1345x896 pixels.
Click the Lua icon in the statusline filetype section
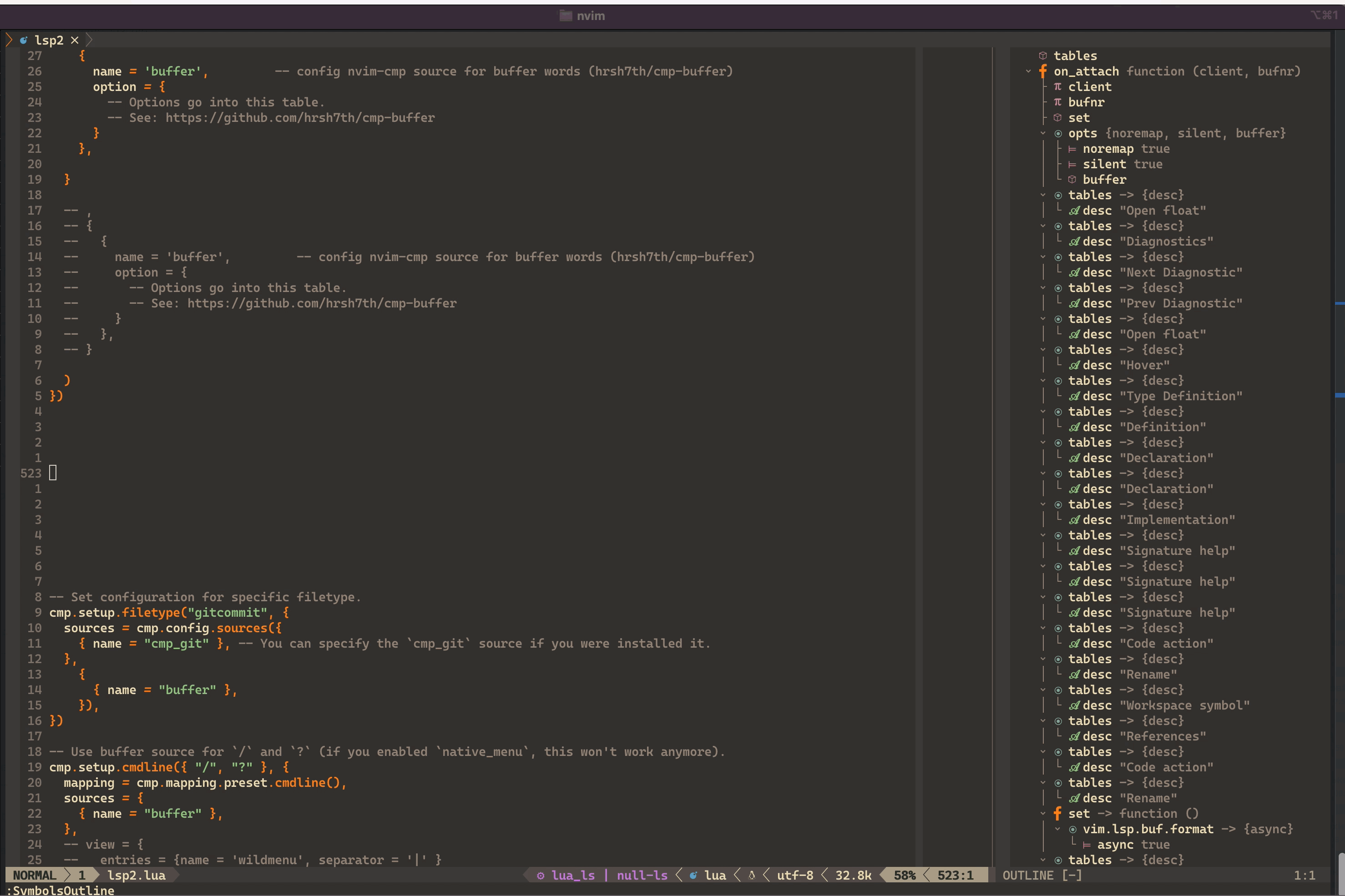tap(693, 876)
